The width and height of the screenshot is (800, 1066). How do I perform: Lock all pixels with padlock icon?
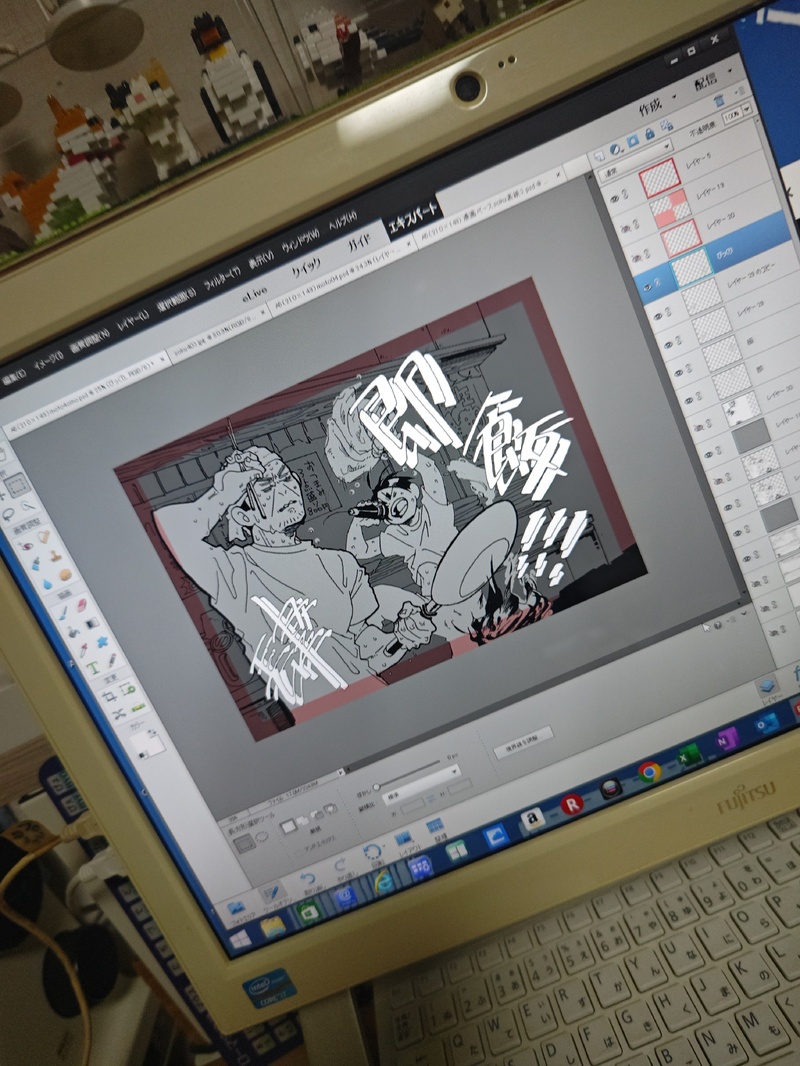[650, 134]
